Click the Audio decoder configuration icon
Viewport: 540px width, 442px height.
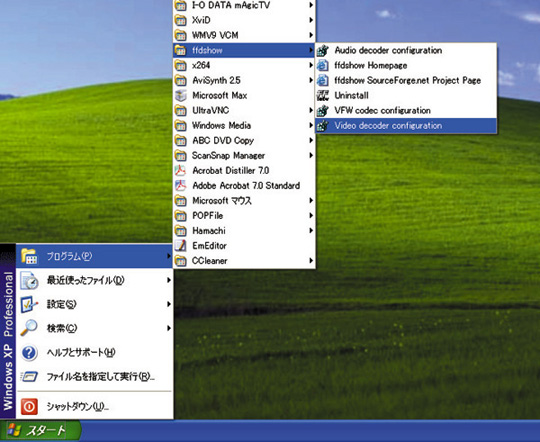click(x=323, y=51)
